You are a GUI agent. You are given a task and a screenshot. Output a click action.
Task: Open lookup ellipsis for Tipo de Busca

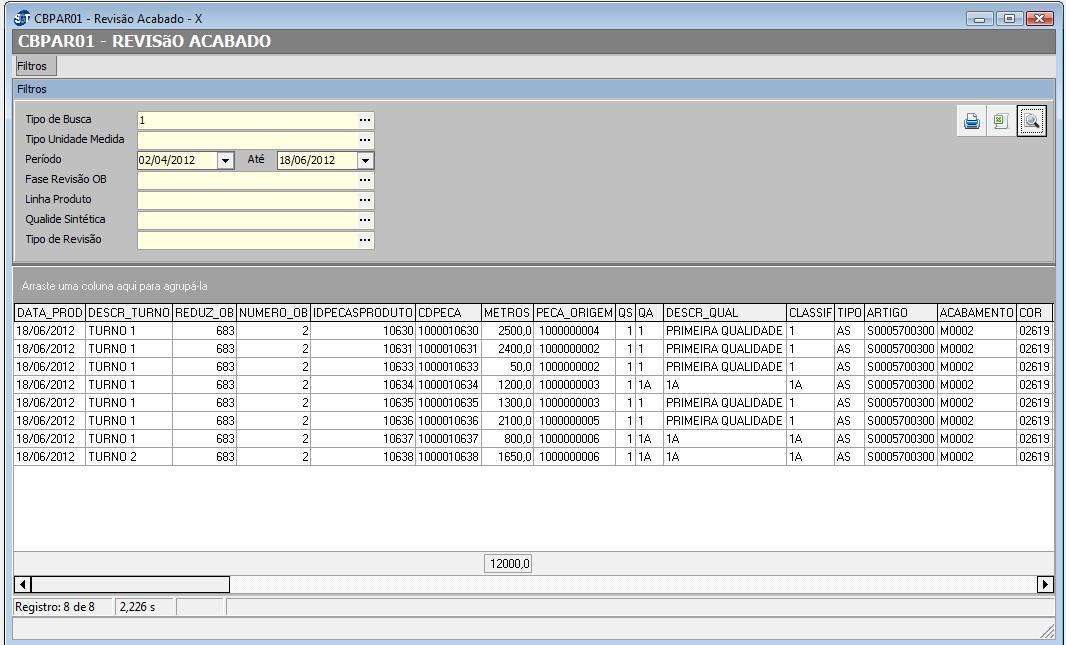point(365,120)
